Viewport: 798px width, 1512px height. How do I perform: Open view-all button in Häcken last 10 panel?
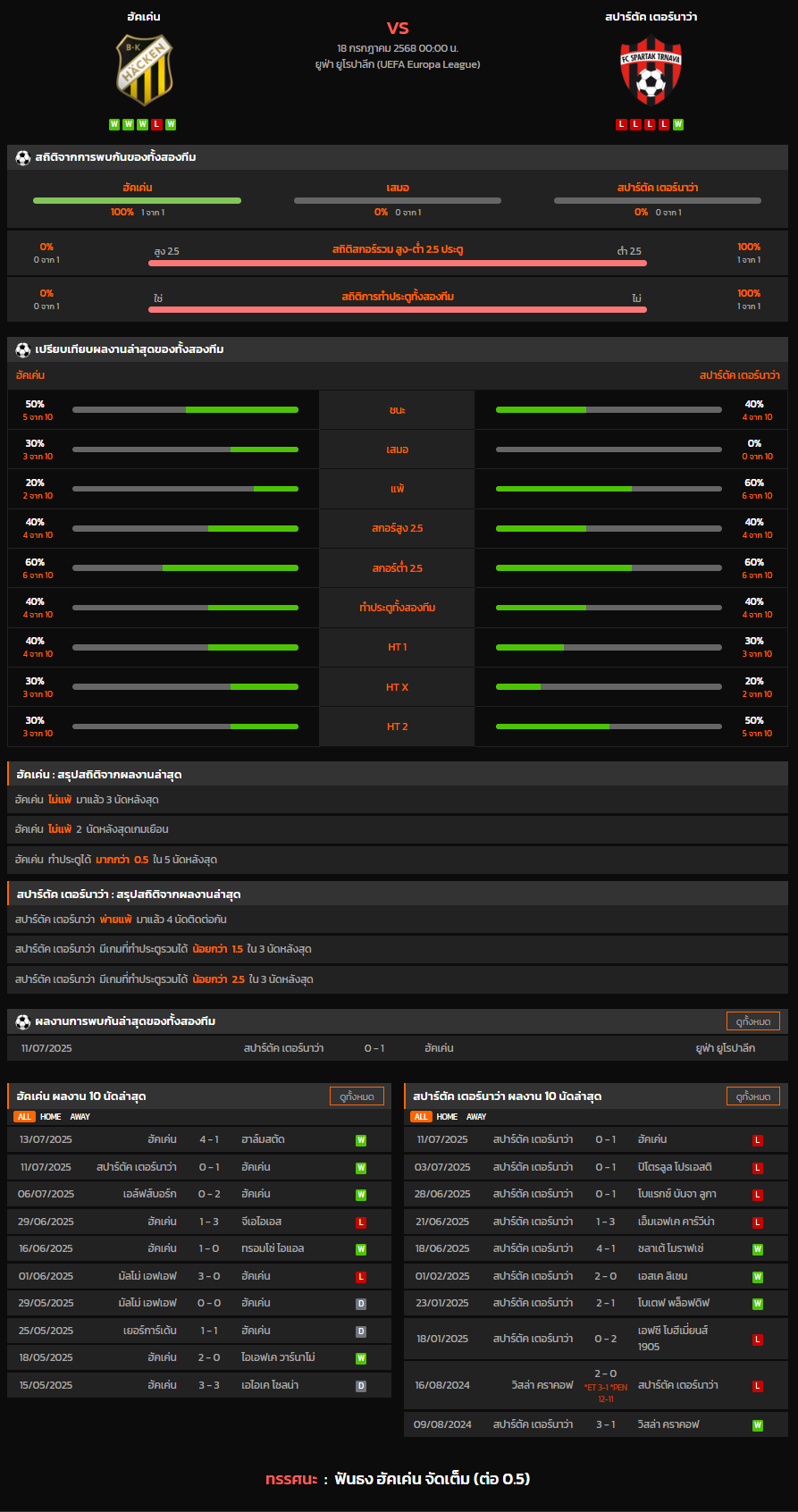click(x=357, y=1096)
